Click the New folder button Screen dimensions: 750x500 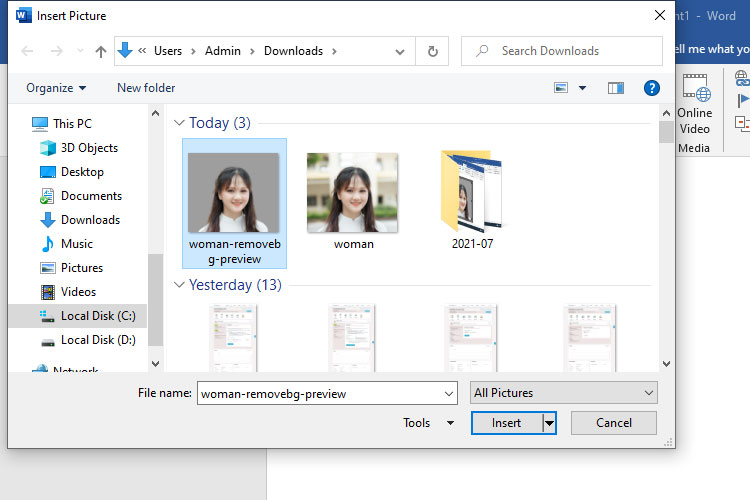pyautogui.click(x=146, y=88)
